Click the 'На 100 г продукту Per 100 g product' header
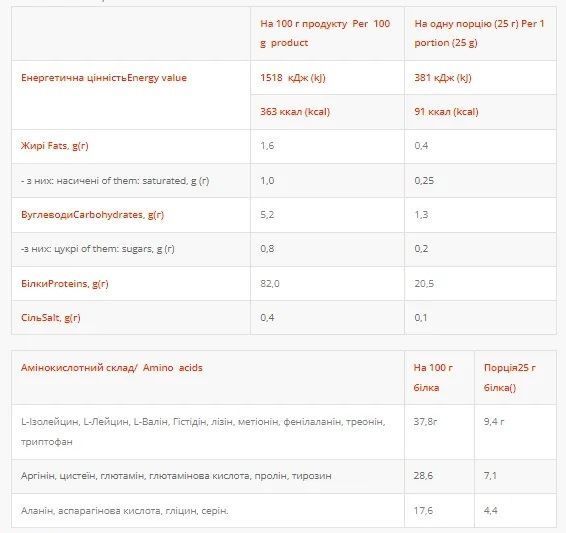The image size is (566, 533). (x=325, y=33)
